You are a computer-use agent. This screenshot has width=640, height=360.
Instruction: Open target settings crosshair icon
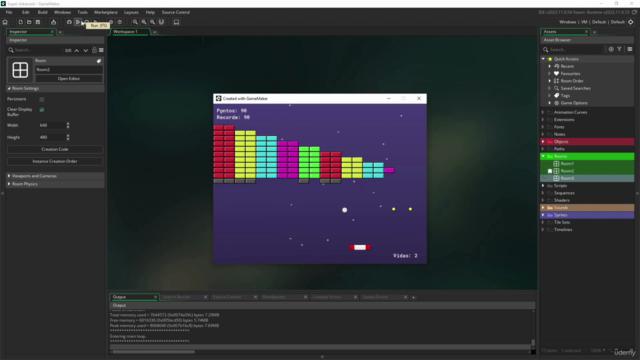click(631, 22)
